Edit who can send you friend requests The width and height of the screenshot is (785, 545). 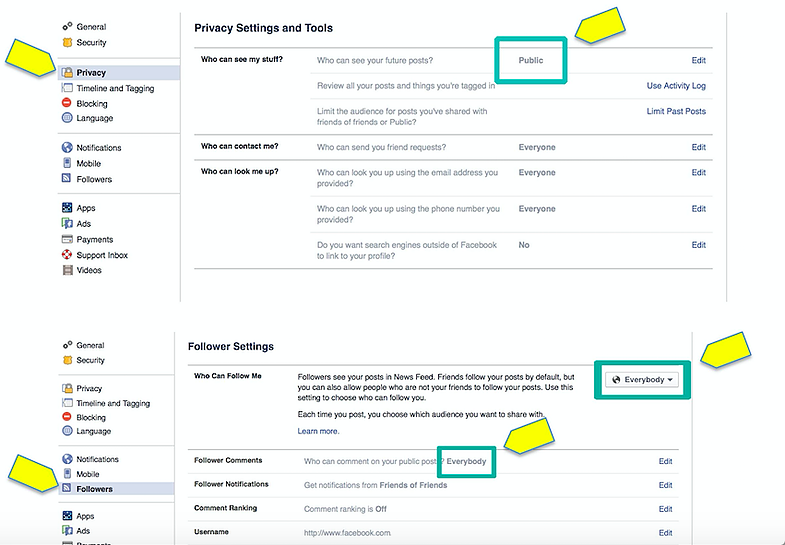[698, 147]
